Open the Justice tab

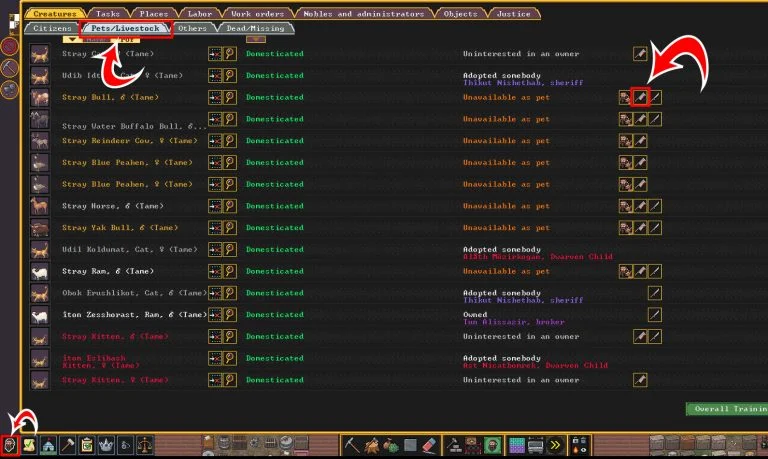pos(513,14)
